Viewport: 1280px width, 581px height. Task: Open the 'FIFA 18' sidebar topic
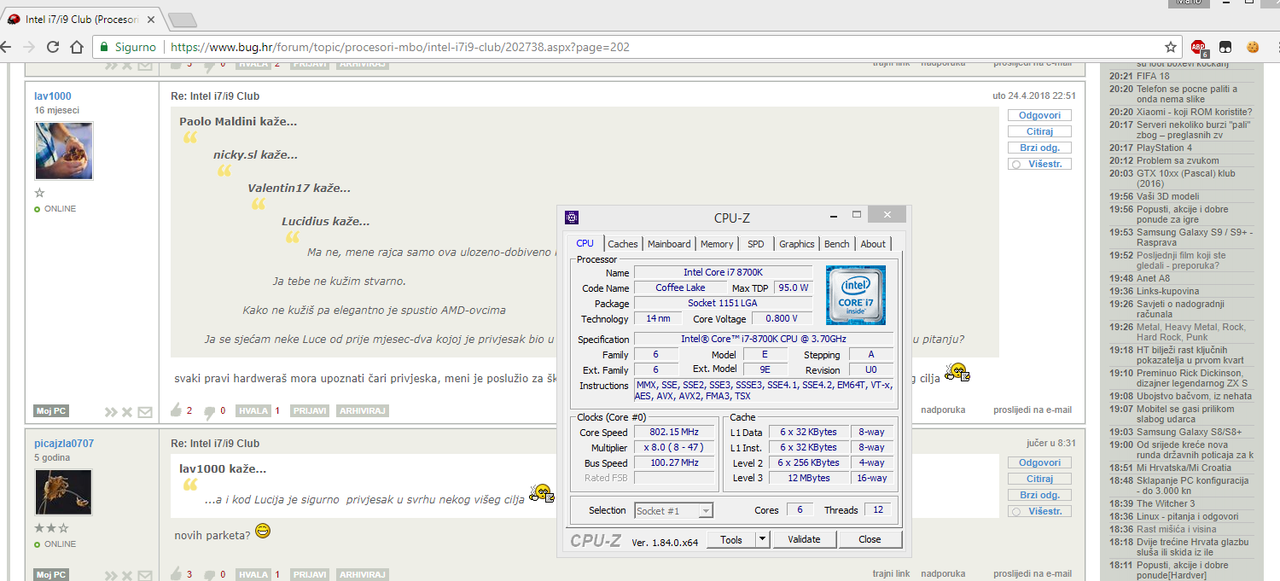(1153, 76)
